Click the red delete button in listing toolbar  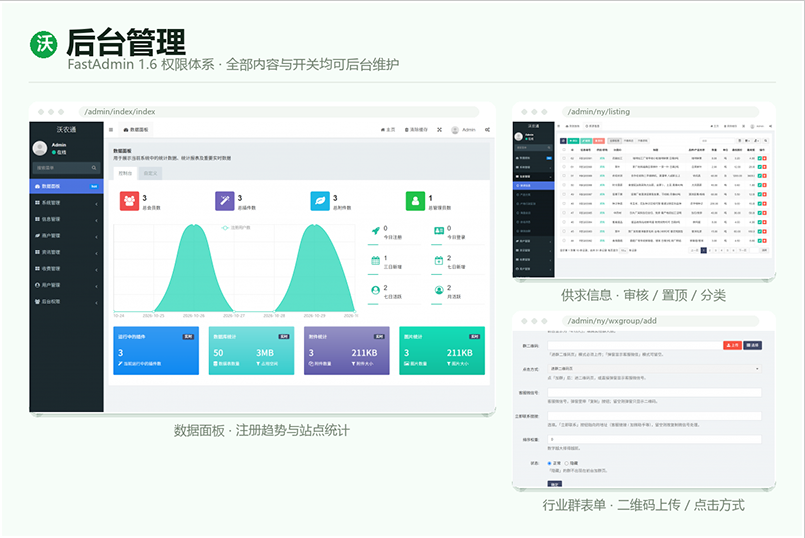[599, 141]
